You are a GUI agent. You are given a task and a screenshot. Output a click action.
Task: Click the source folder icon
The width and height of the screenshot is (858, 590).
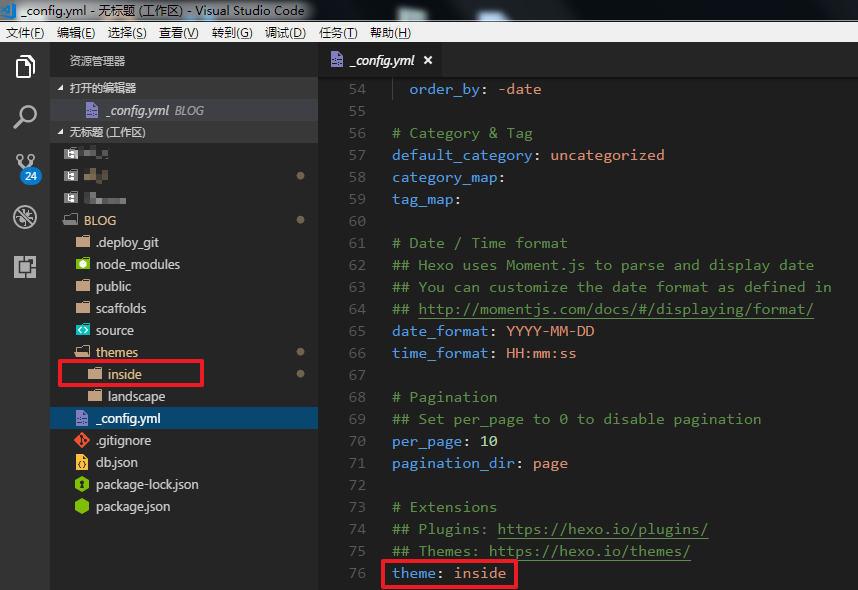coord(83,330)
